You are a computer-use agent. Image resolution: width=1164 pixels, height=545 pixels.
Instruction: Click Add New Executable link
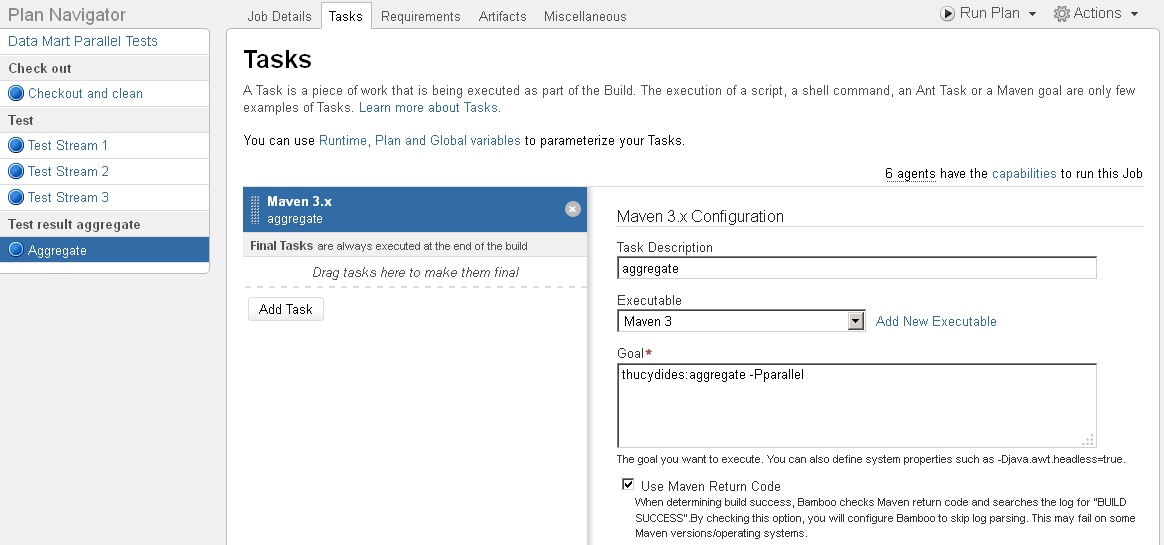tap(936, 322)
